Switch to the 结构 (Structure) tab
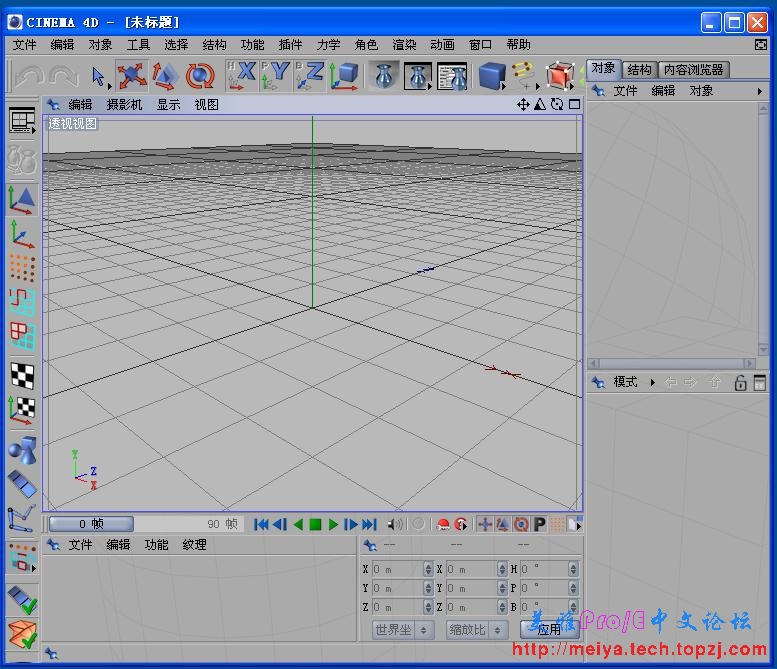 coord(639,69)
